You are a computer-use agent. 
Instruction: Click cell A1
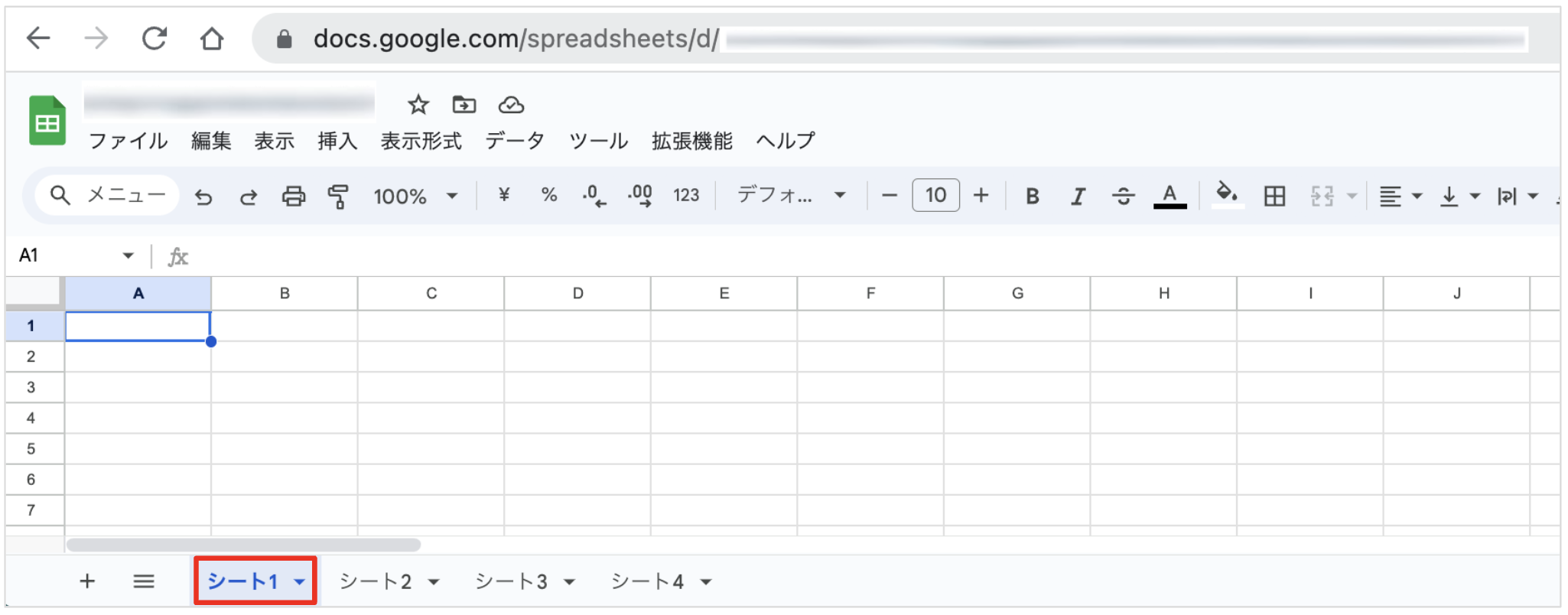pos(138,326)
